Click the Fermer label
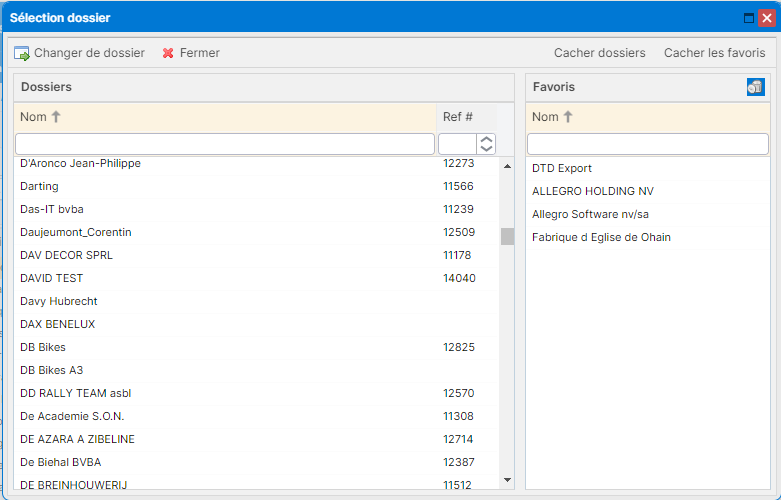The height and width of the screenshot is (500, 781). (200, 53)
